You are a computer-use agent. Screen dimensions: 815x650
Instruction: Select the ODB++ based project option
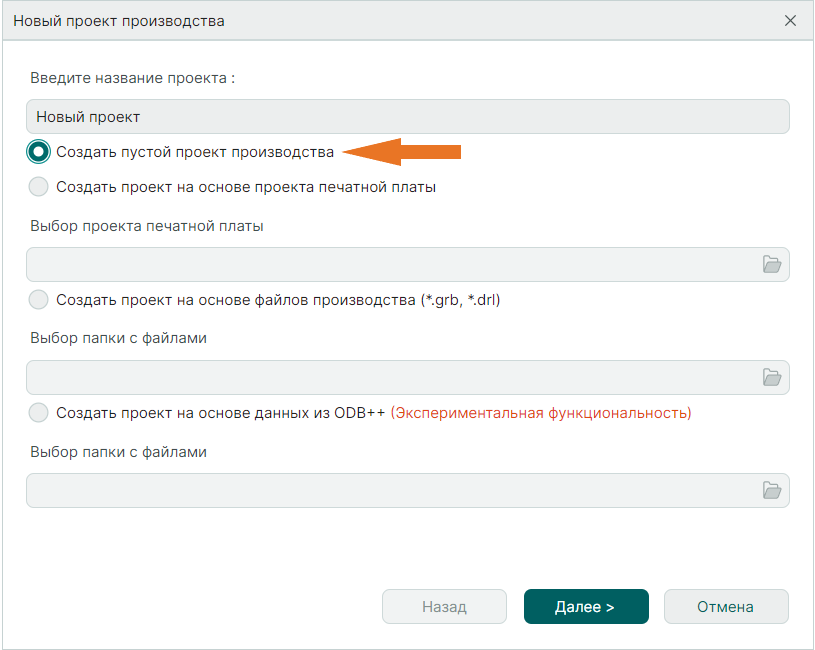coord(38,412)
